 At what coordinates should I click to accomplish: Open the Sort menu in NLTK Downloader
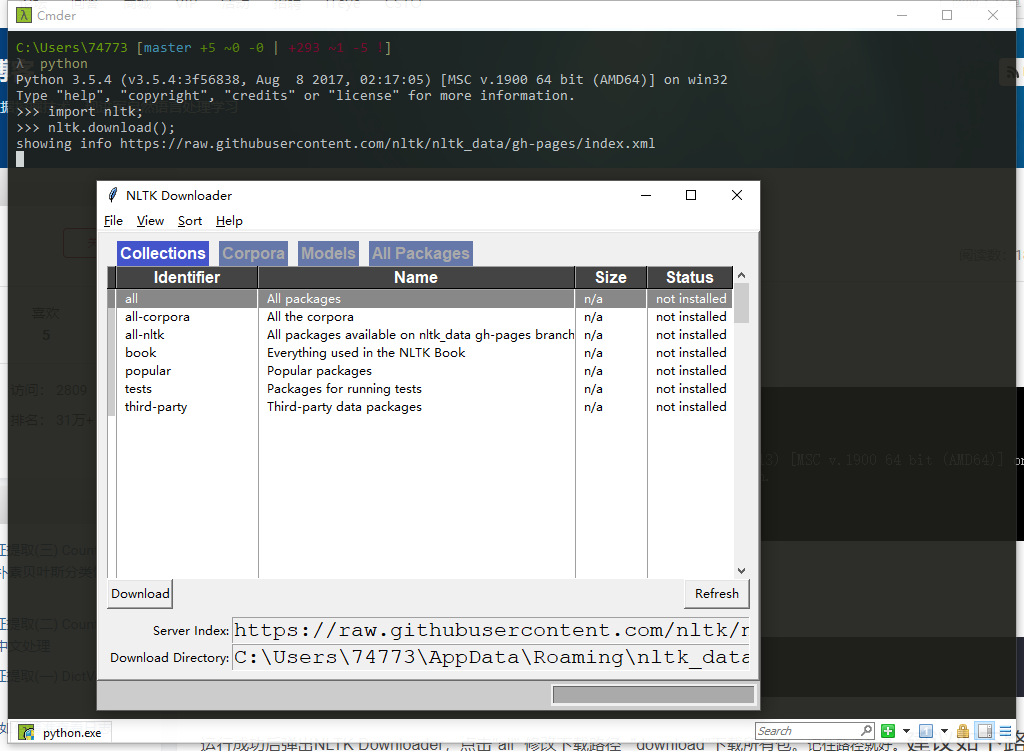tap(189, 221)
